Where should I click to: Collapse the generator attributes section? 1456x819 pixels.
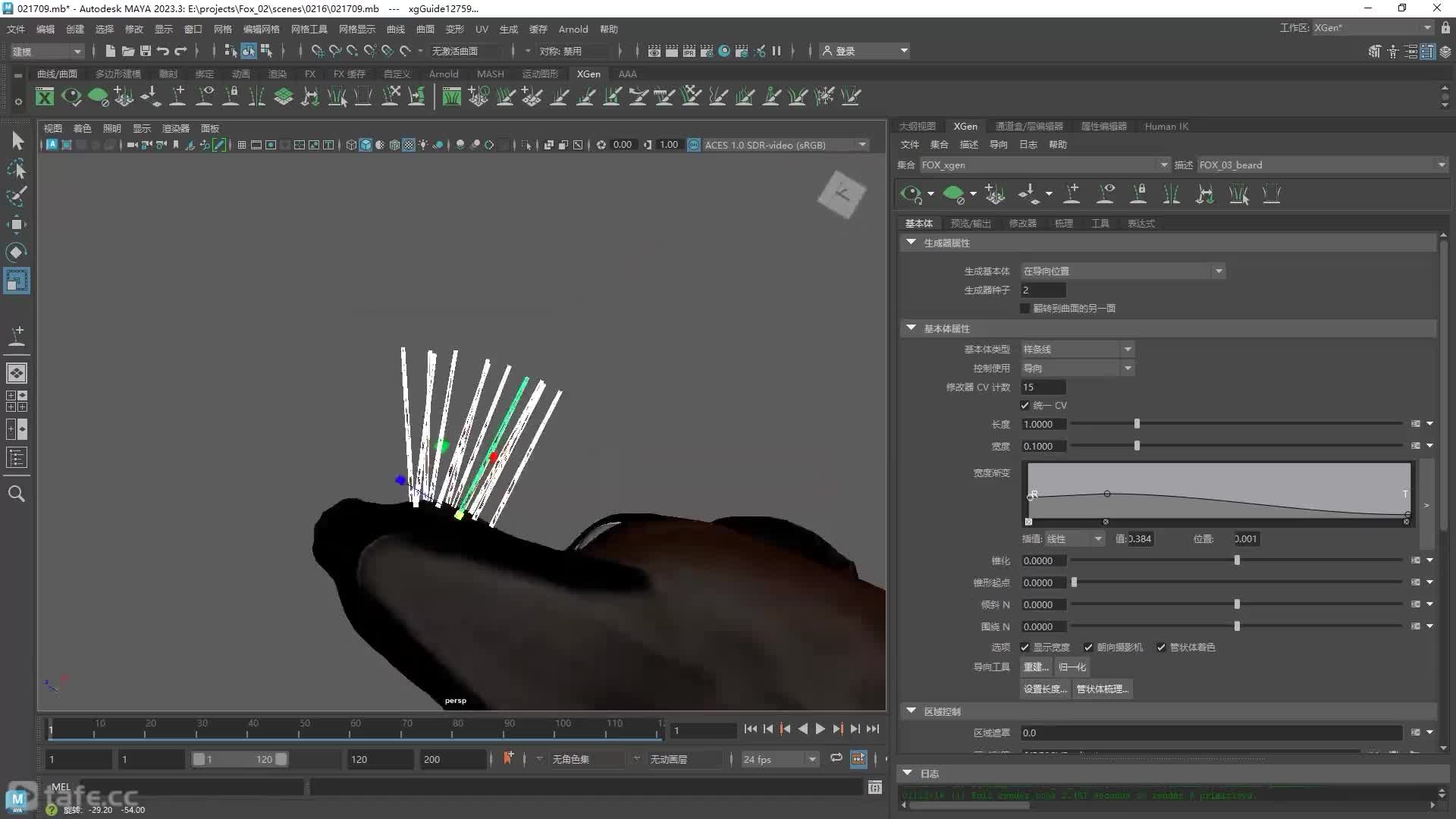[911, 243]
